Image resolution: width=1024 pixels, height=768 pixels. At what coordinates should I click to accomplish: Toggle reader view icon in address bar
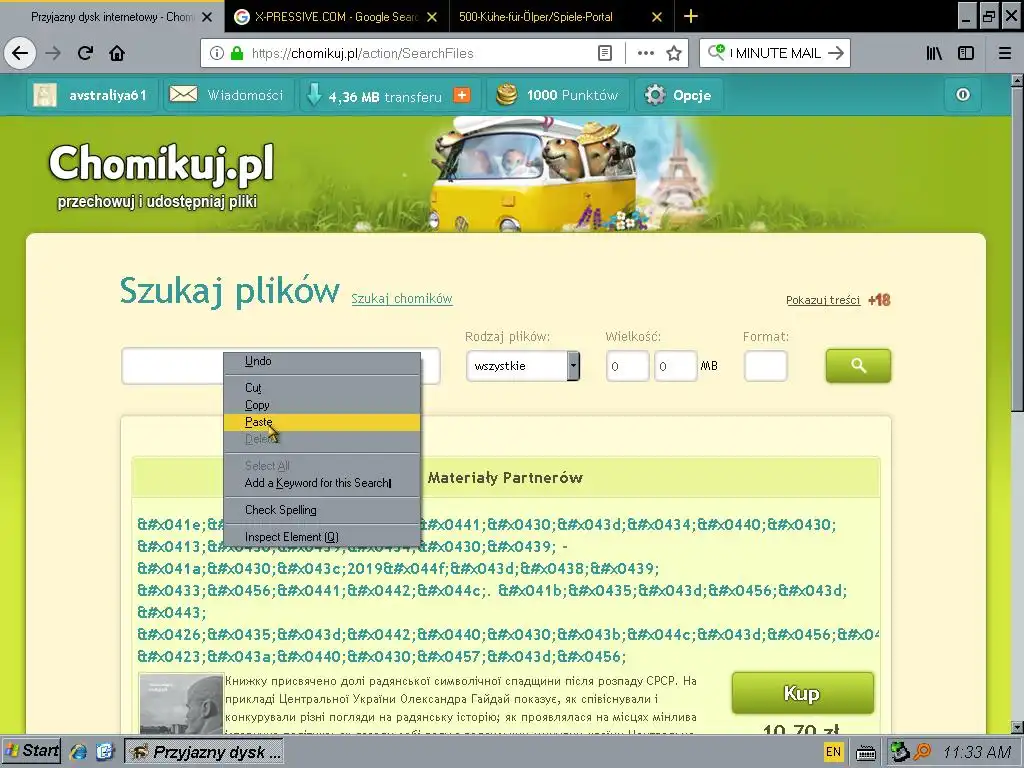coord(605,54)
